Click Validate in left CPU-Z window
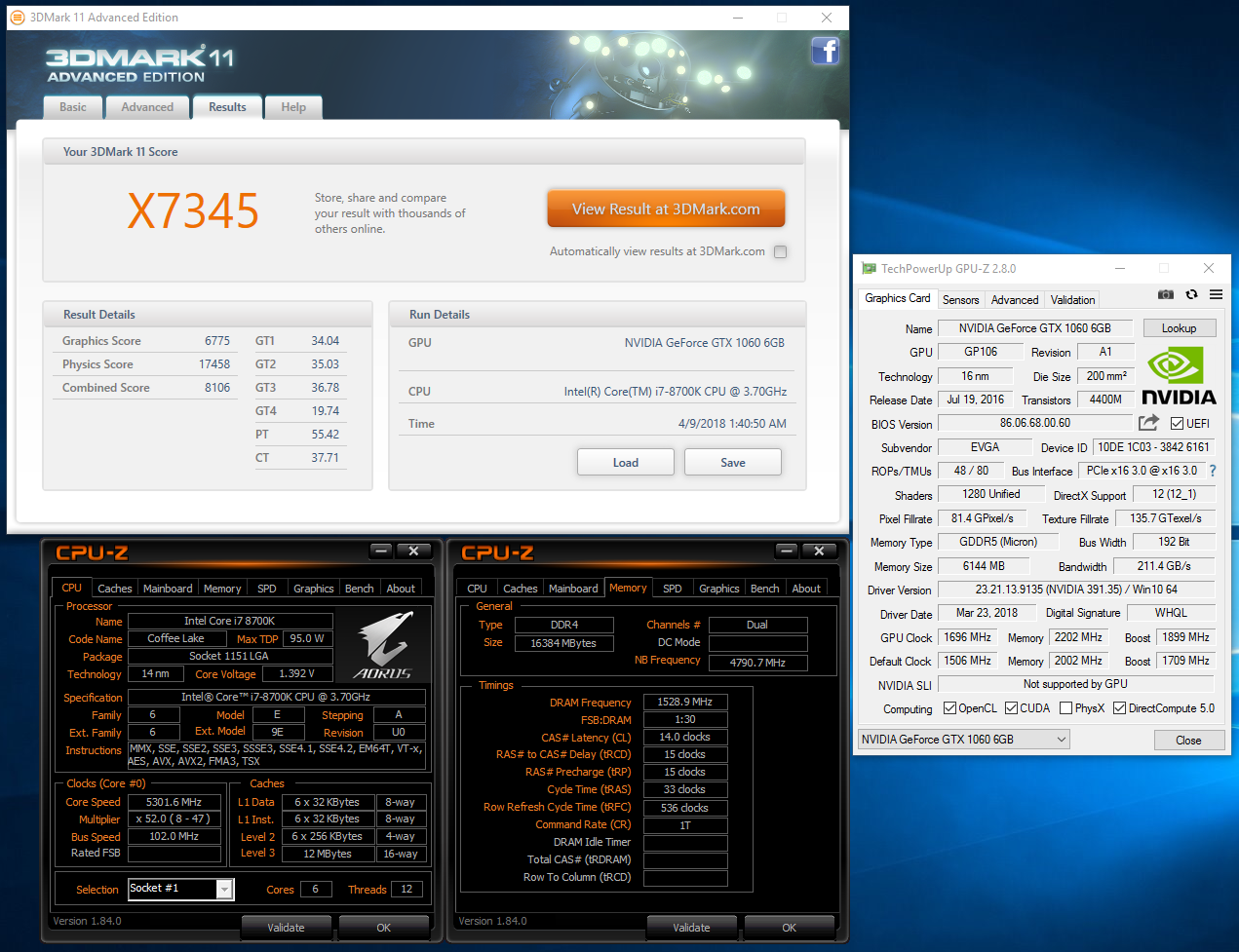 (286, 928)
